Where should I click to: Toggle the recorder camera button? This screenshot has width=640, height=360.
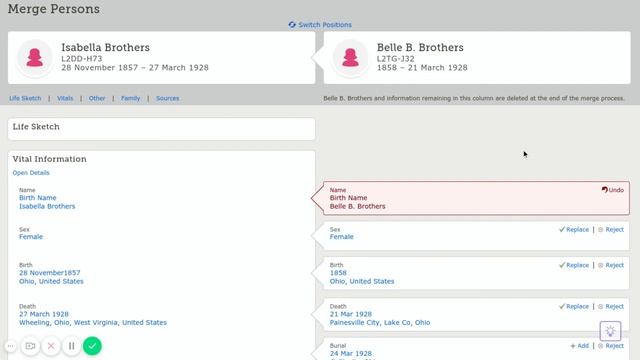point(31,346)
